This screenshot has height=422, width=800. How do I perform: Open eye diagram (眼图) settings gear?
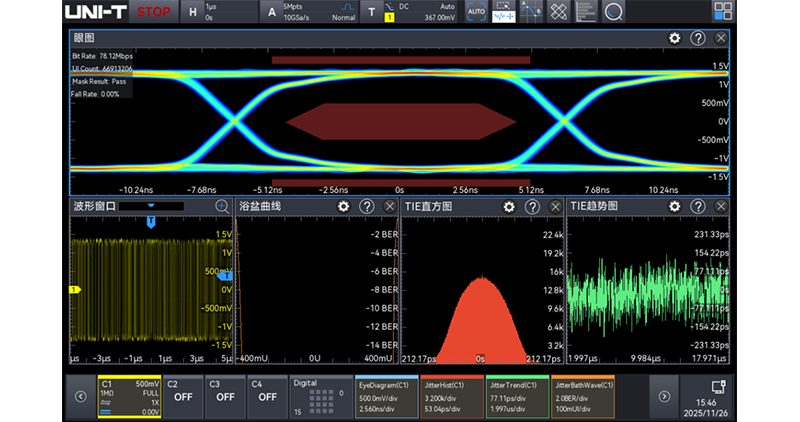(x=675, y=38)
